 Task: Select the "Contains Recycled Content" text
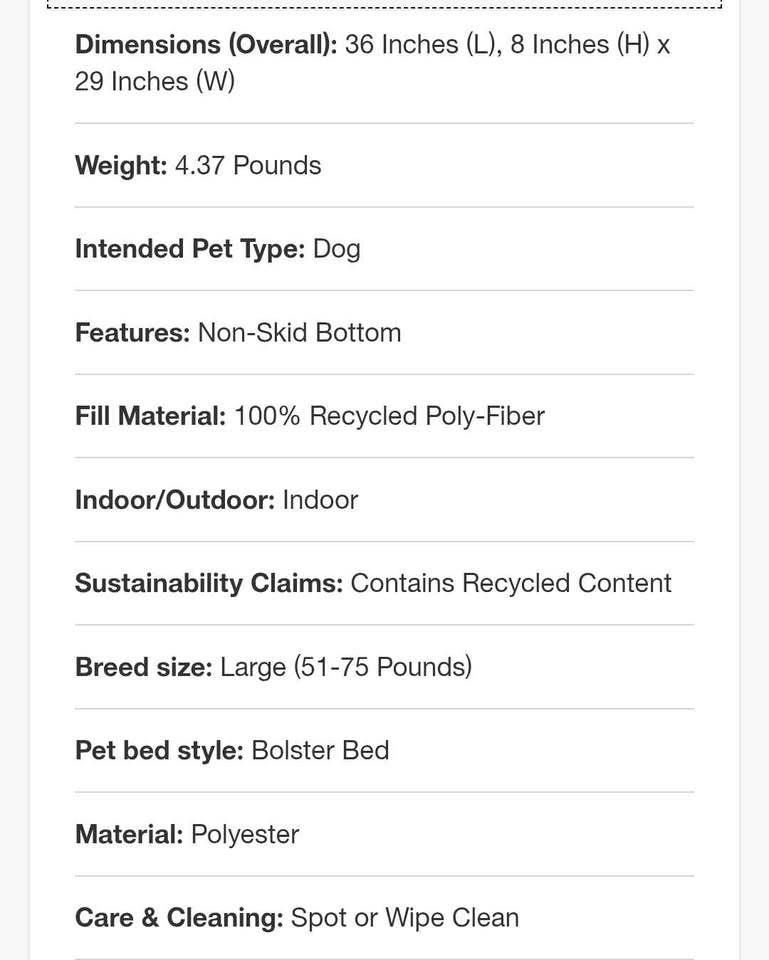coord(511,583)
